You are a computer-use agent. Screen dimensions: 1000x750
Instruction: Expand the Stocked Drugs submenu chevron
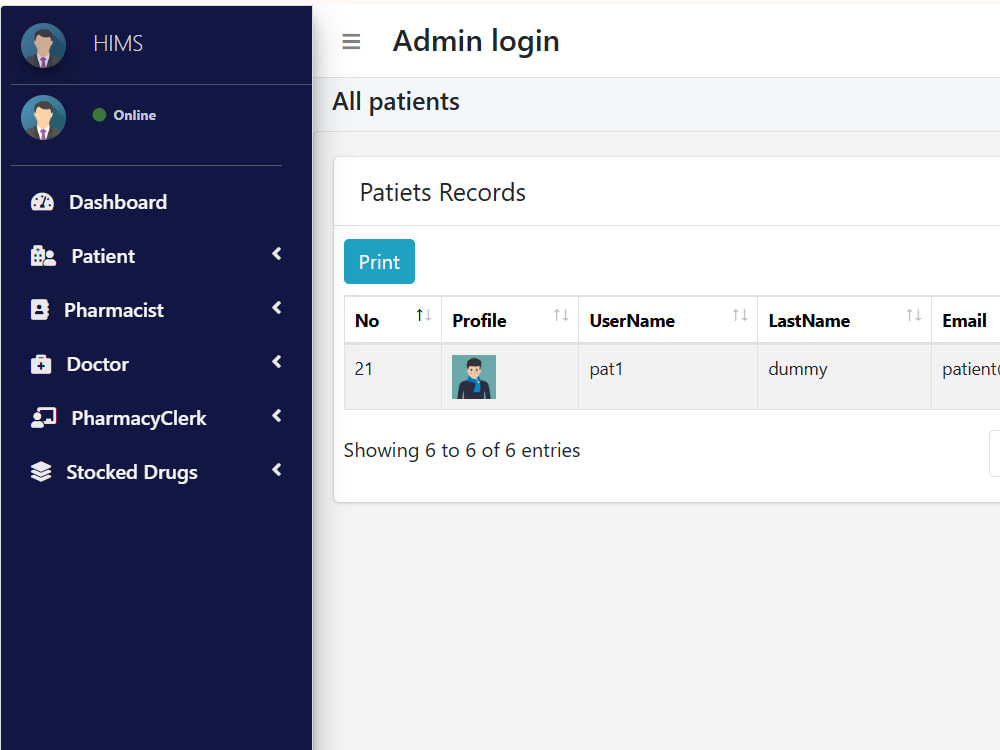click(x=277, y=470)
